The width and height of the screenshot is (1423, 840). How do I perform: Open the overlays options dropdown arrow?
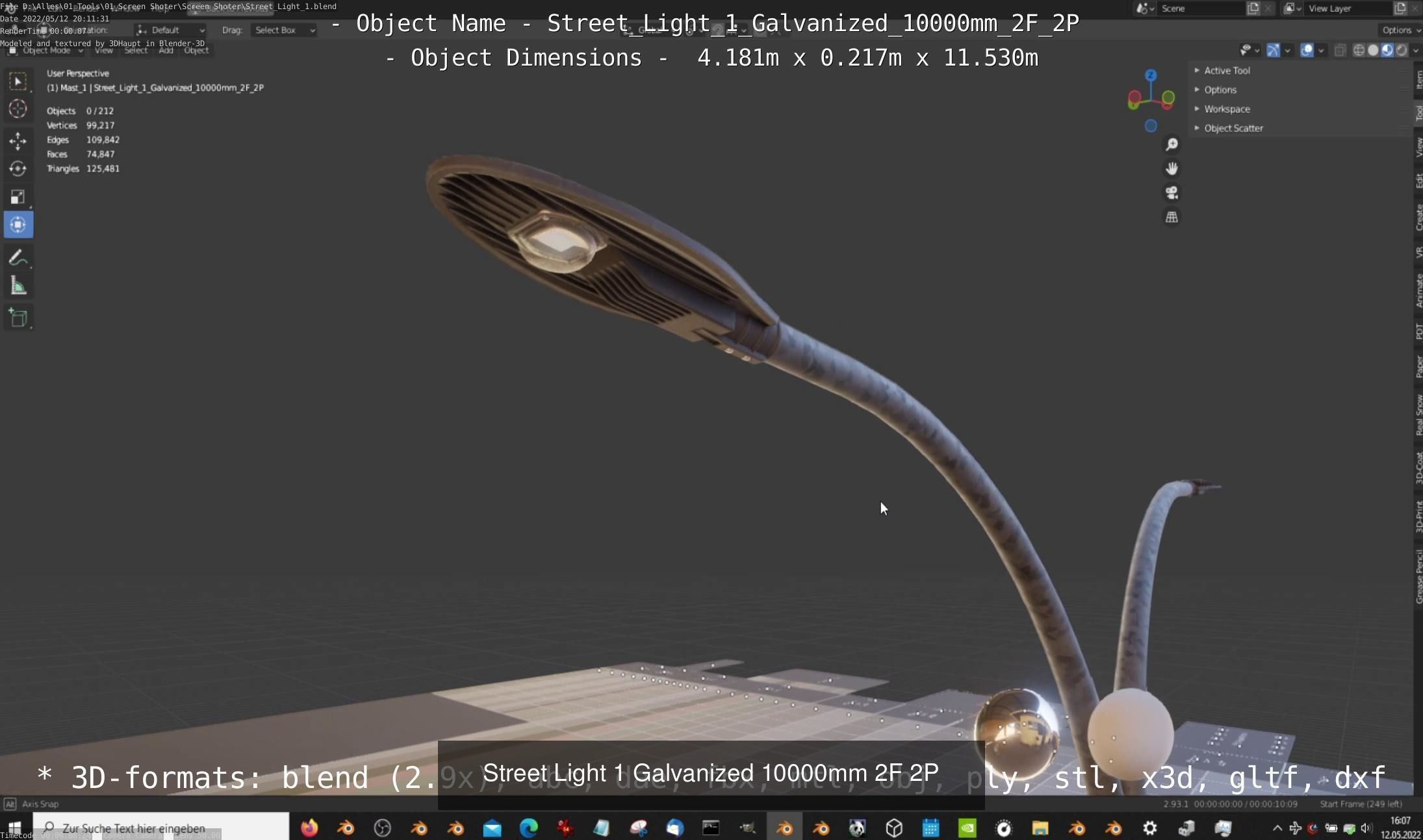[1321, 50]
